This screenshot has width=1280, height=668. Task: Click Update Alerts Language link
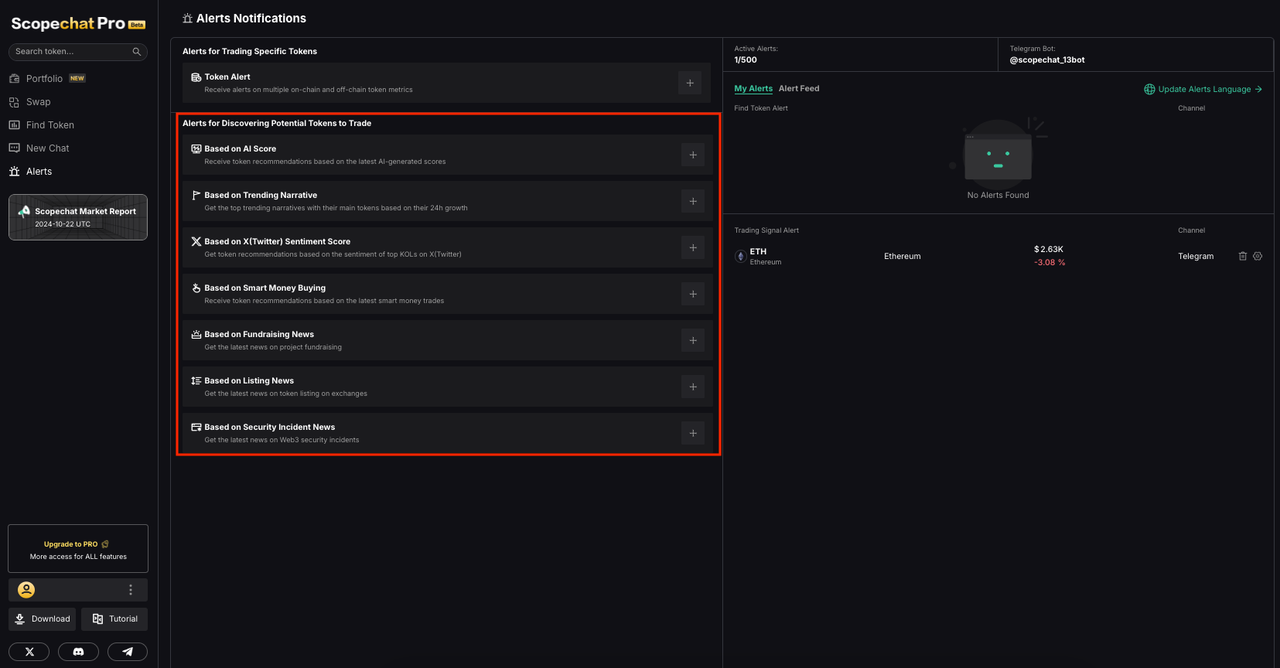[x=1203, y=89]
